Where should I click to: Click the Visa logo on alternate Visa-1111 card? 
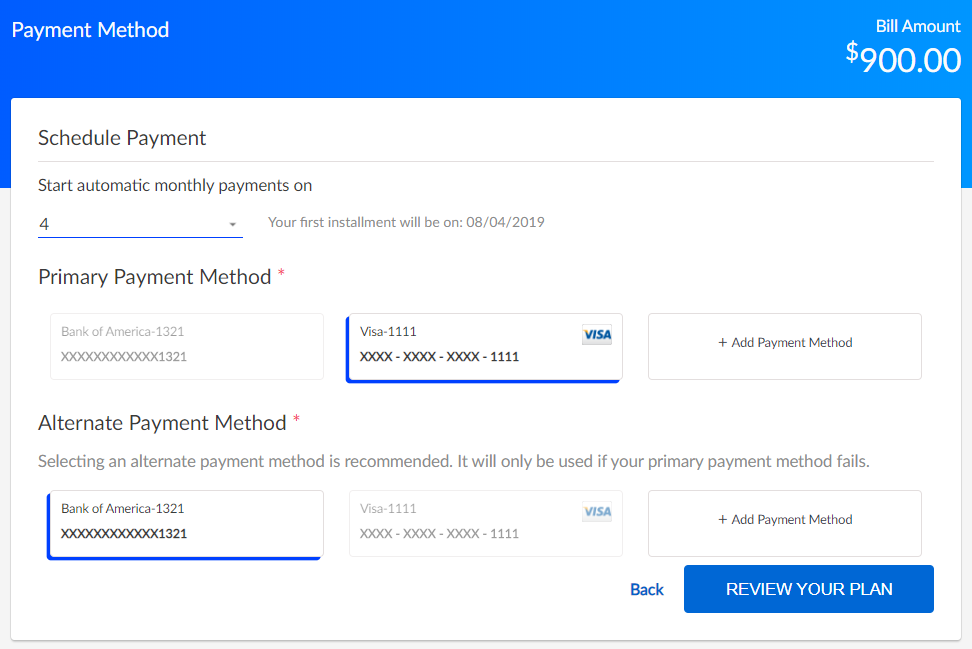point(597,512)
